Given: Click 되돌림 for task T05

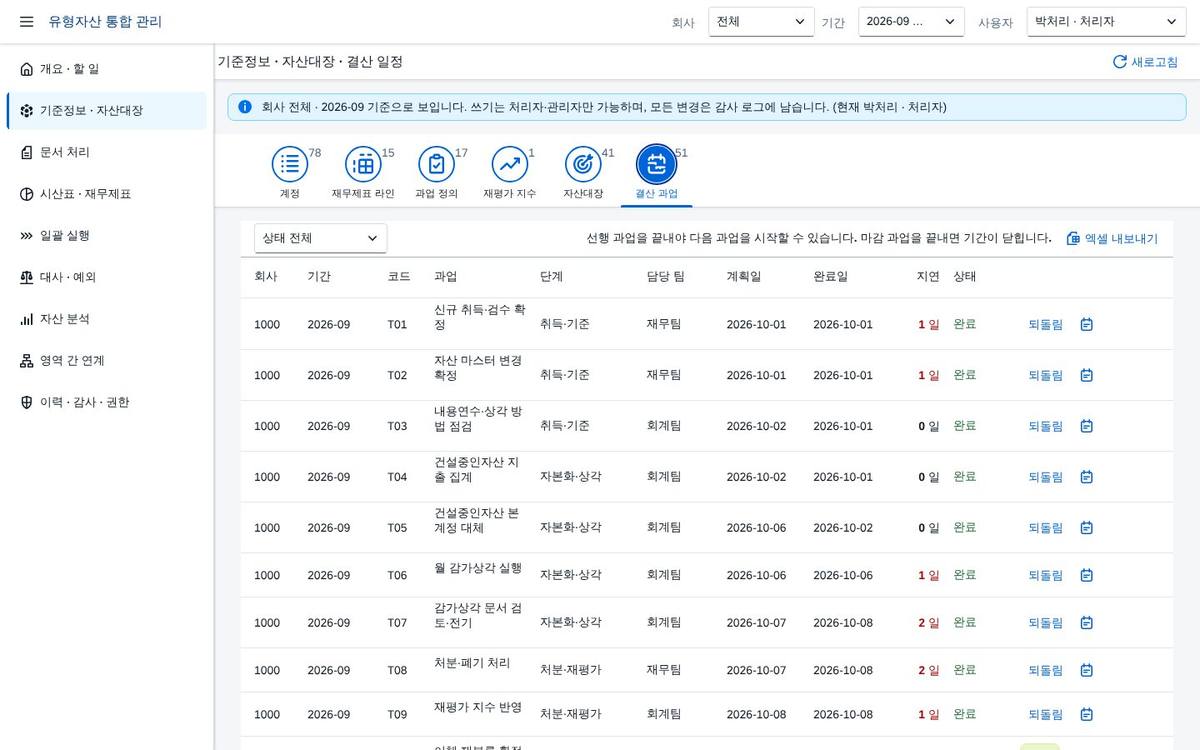Looking at the screenshot, I should coord(1046,528).
